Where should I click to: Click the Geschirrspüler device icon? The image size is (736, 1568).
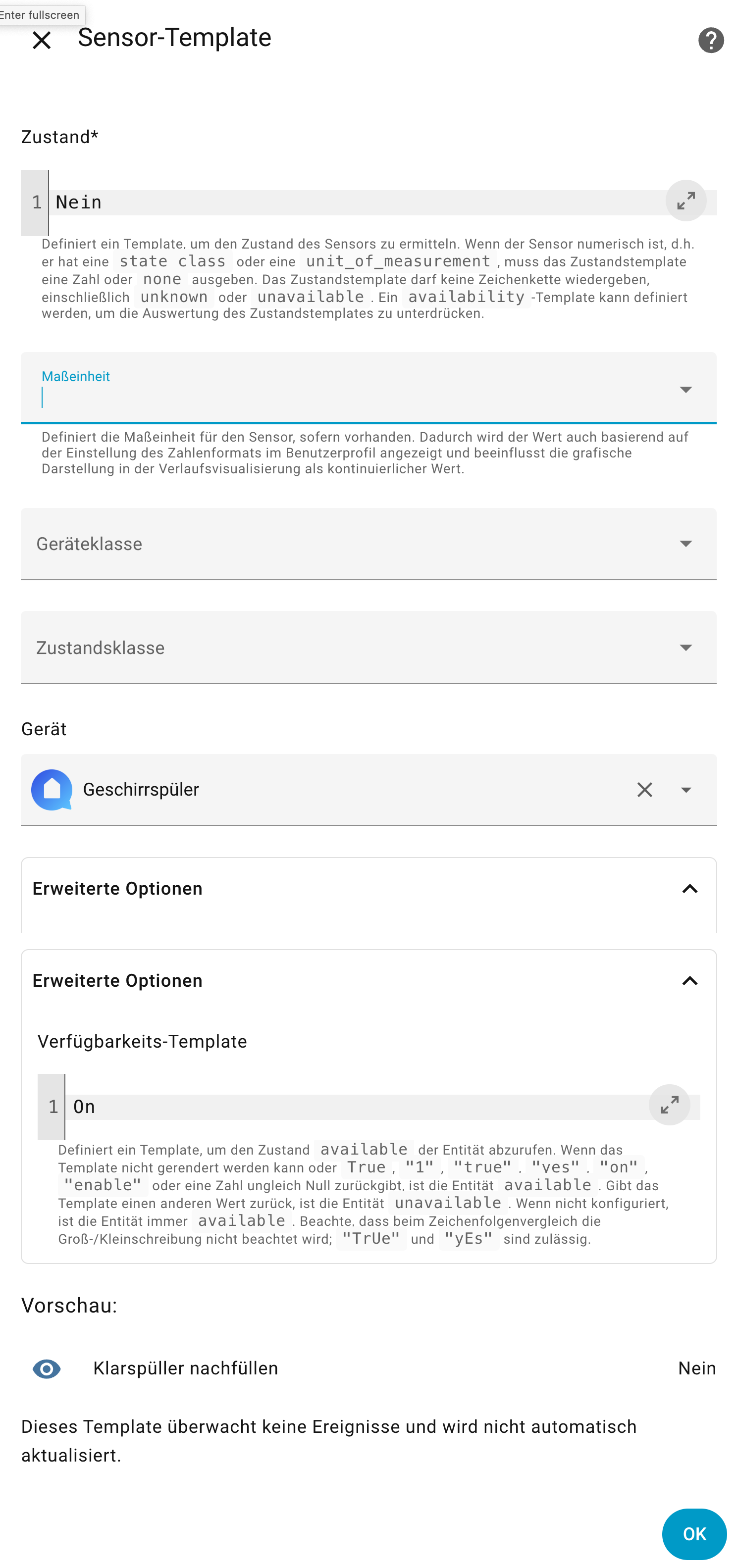[52, 790]
